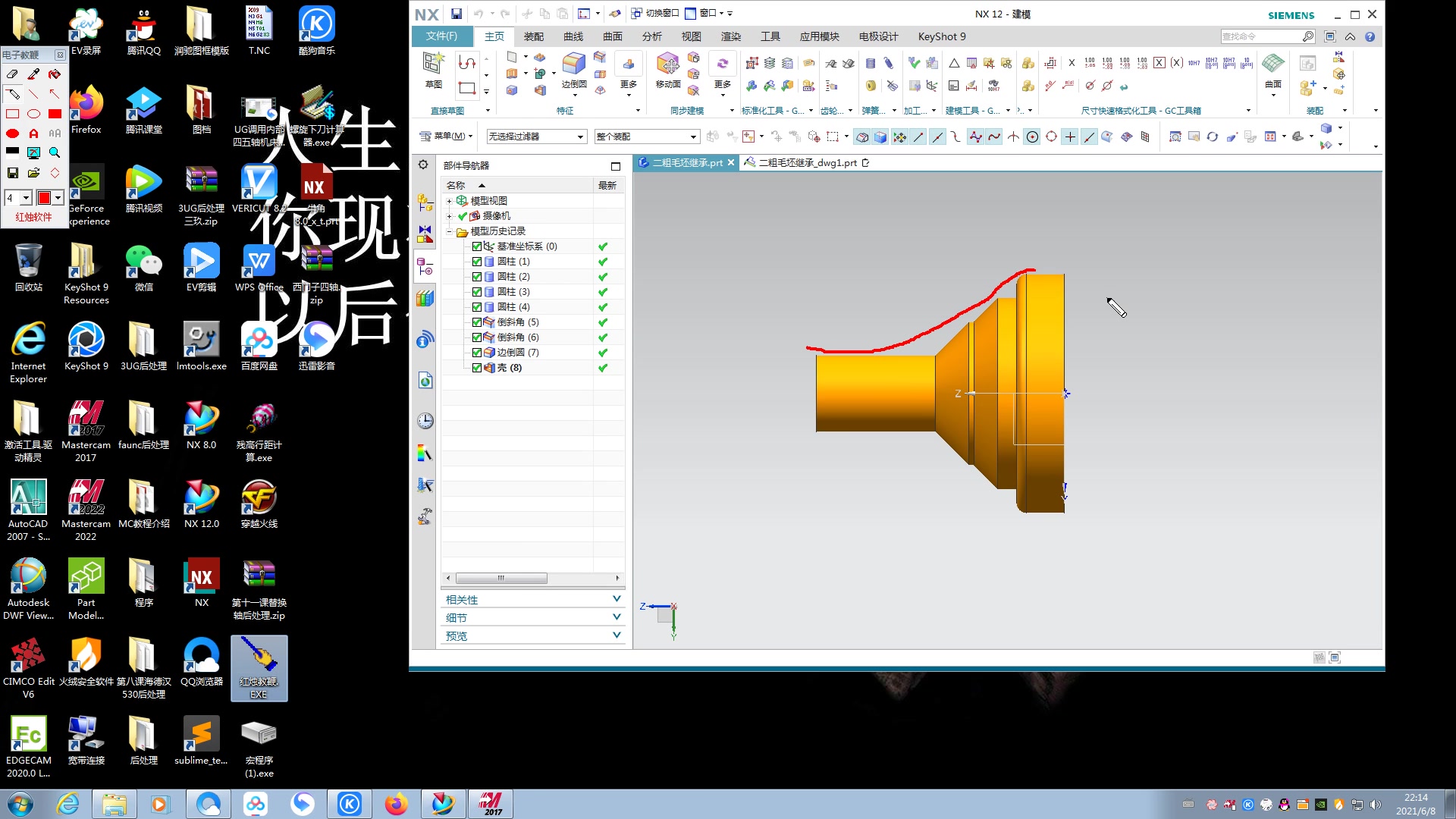Viewport: 1456px width, 819px height.
Task: Open the 整个装配 selection scope dropdown
Action: point(693,136)
